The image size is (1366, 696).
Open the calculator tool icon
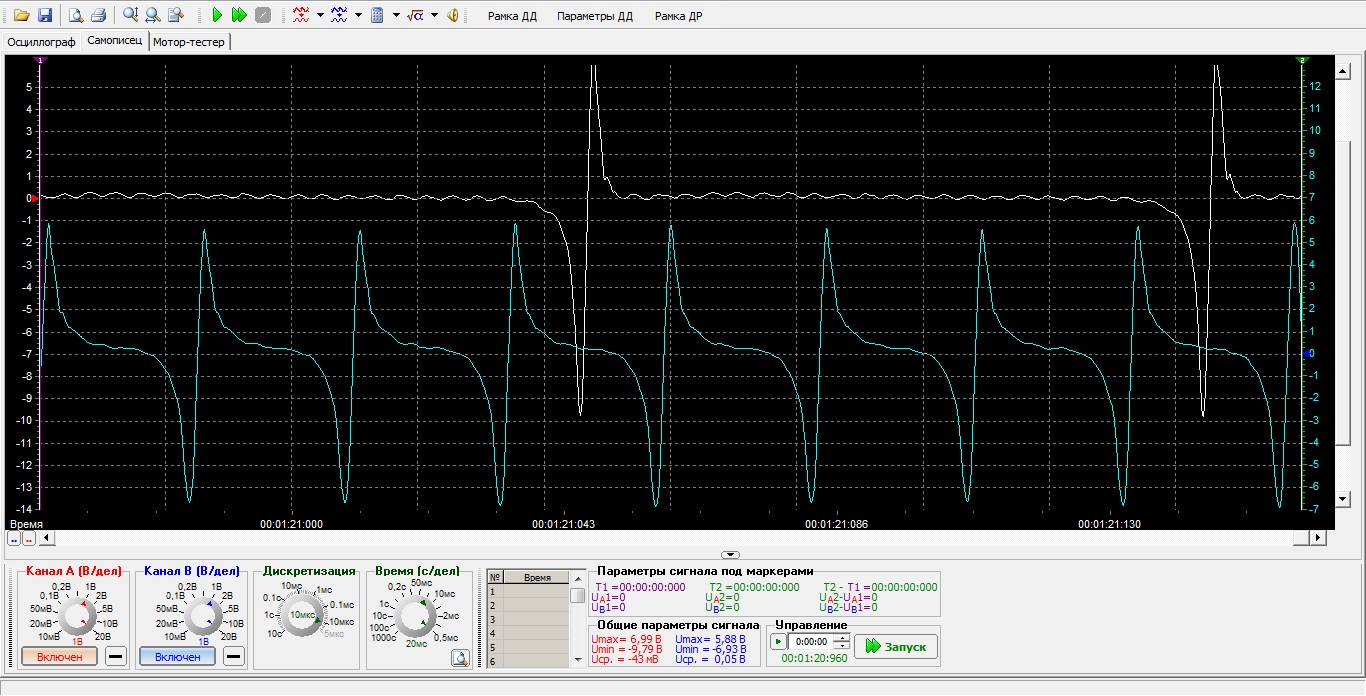[377, 15]
